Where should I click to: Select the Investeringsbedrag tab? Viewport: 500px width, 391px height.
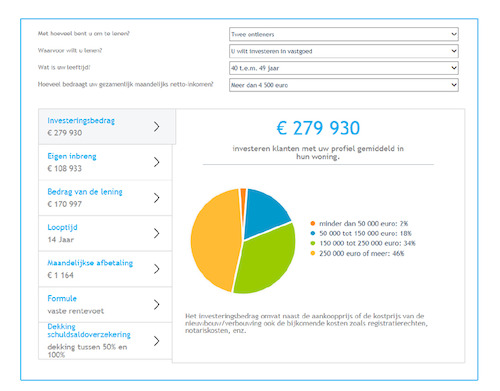pyautogui.click(x=107, y=127)
